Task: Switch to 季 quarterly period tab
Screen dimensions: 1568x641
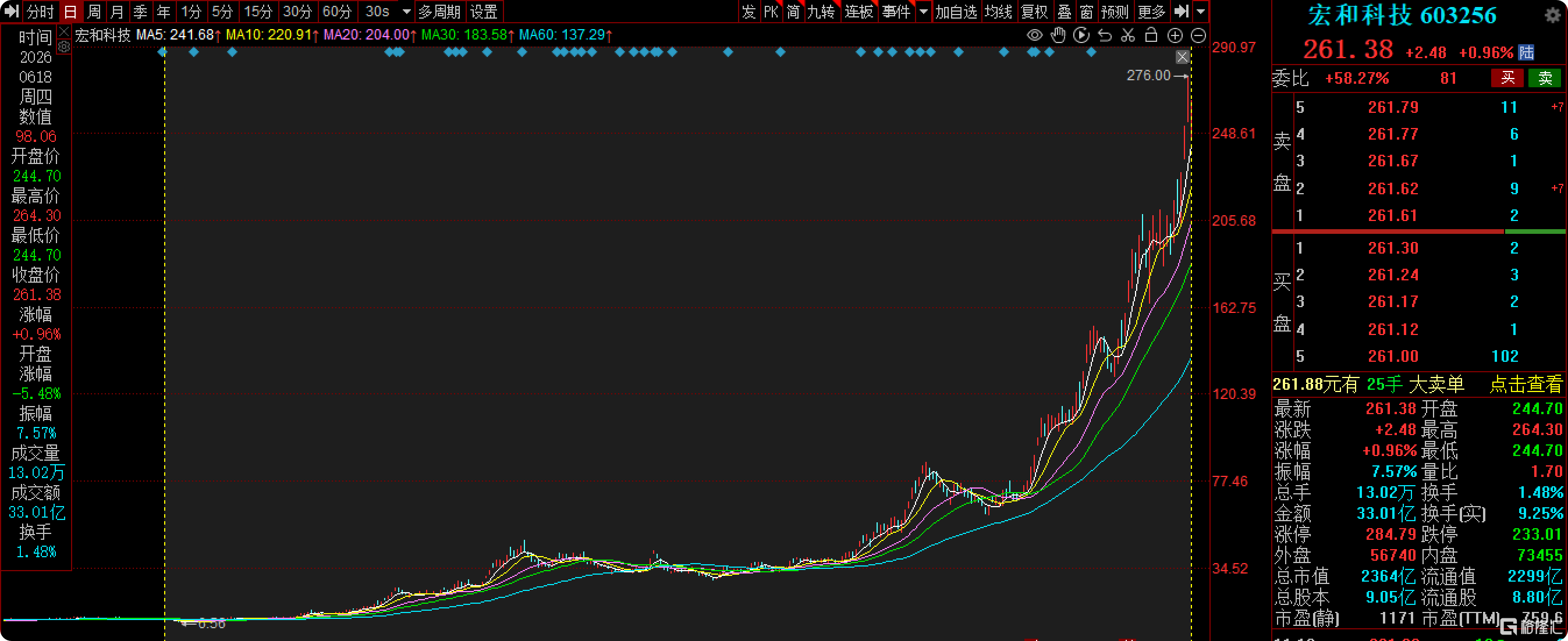Action: point(140,11)
